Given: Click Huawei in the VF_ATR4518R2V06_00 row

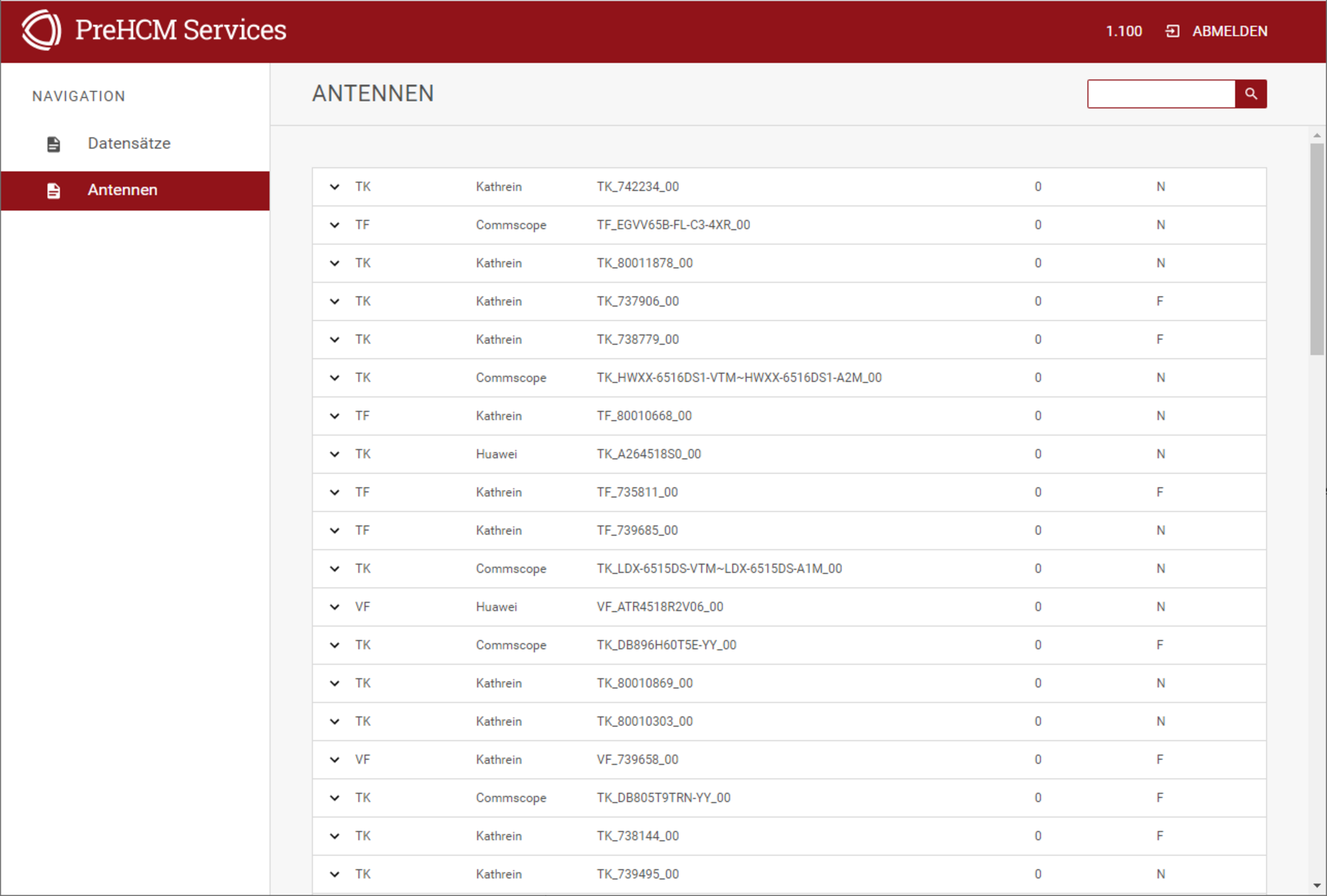Looking at the screenshot, I should point(496,607).
